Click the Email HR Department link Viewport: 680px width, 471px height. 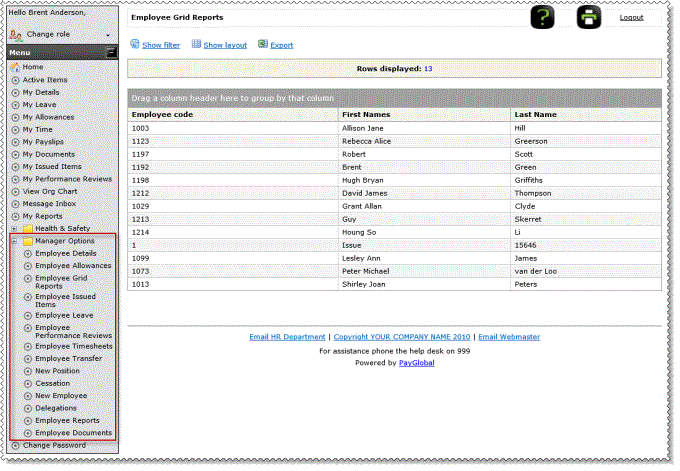click(288, 337)
